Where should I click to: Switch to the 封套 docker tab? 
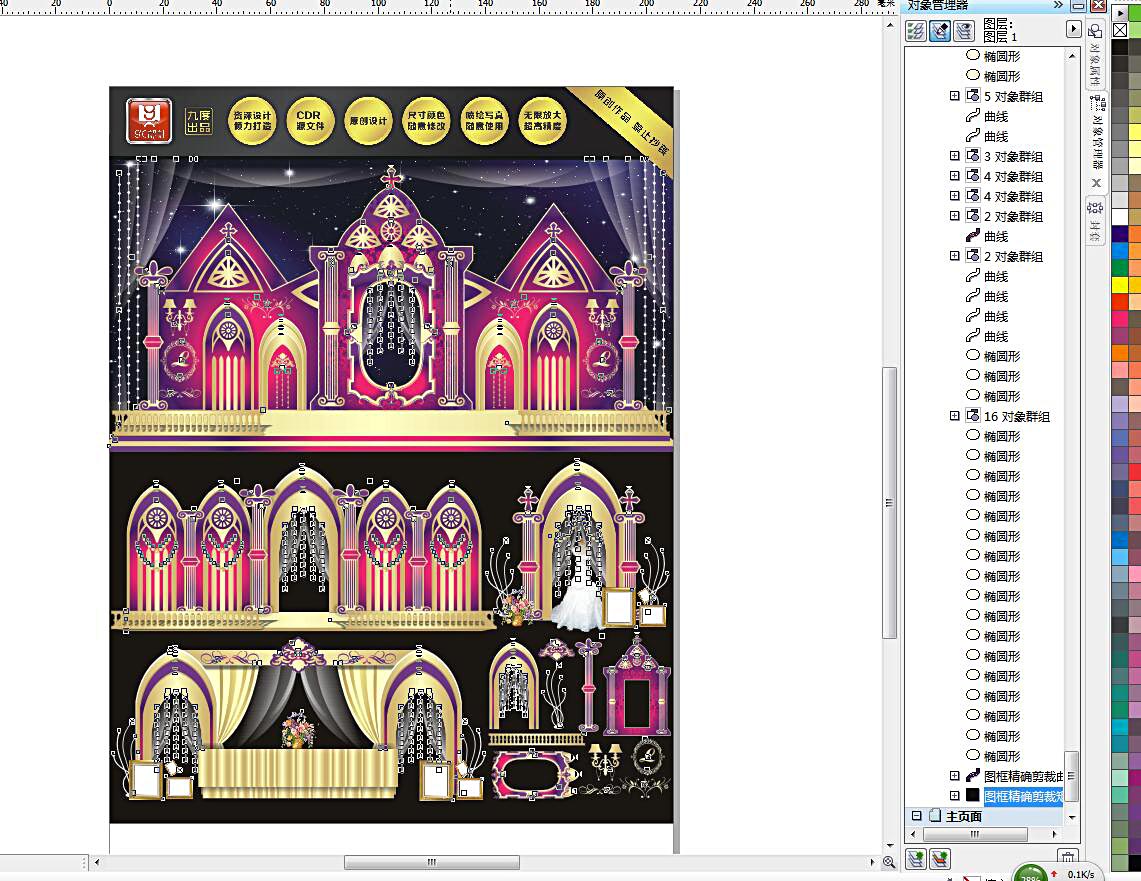(x=1095, y=222)
